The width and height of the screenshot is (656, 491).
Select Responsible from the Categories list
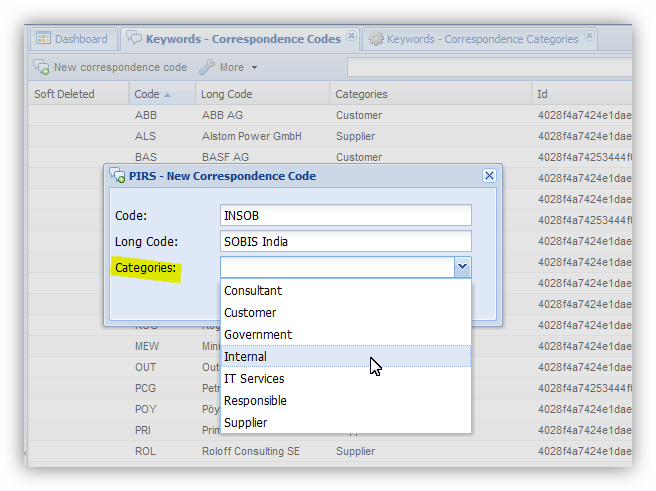[x=346, y=401]
